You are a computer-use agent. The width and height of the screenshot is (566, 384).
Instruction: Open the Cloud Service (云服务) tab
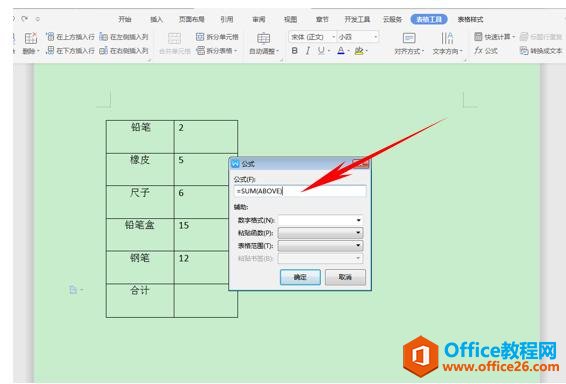point(392,19)
